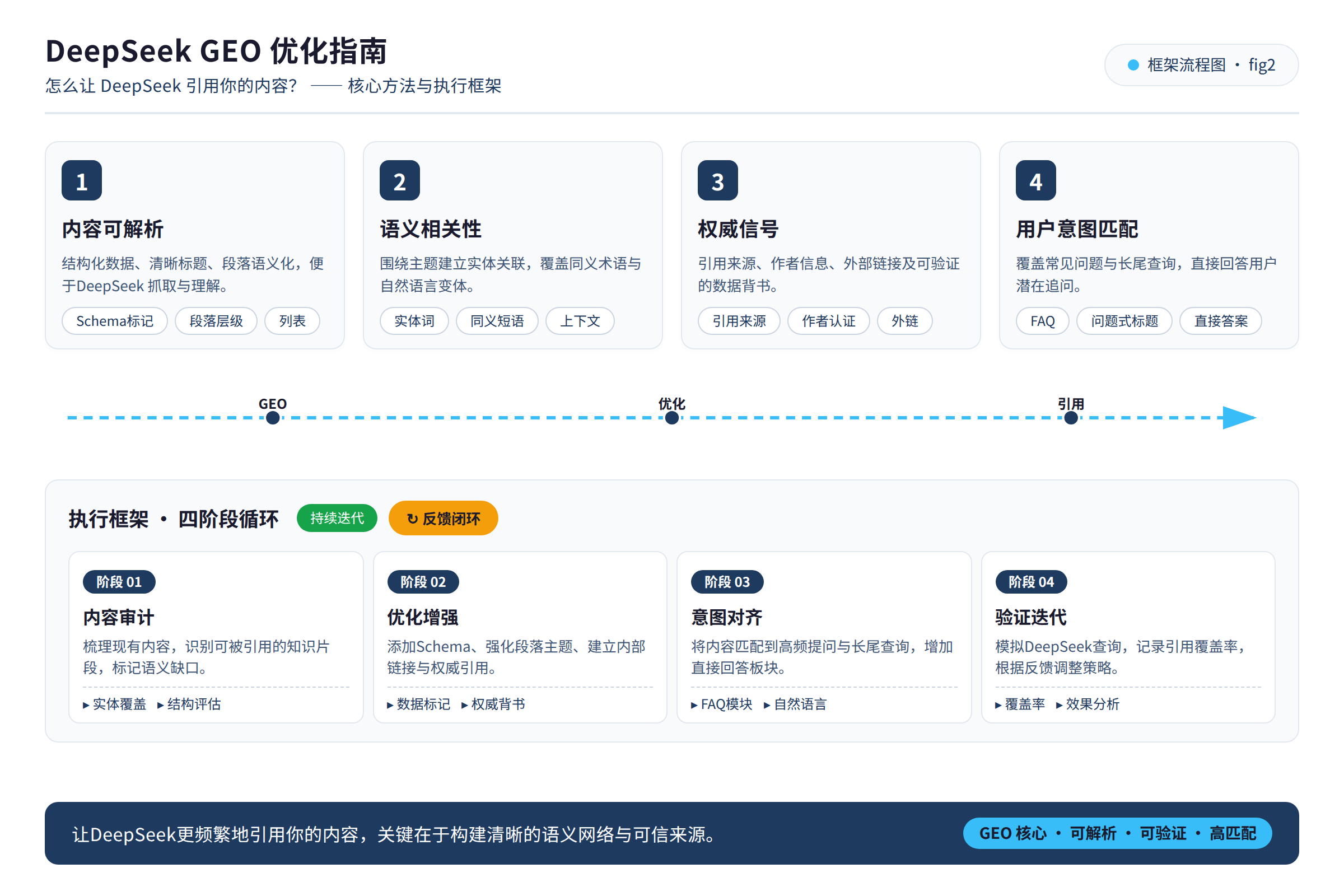Viewport: 1344px width, 896px height.
Task: Select the 阶段 03 pill
Action: [x=727, y=582]
